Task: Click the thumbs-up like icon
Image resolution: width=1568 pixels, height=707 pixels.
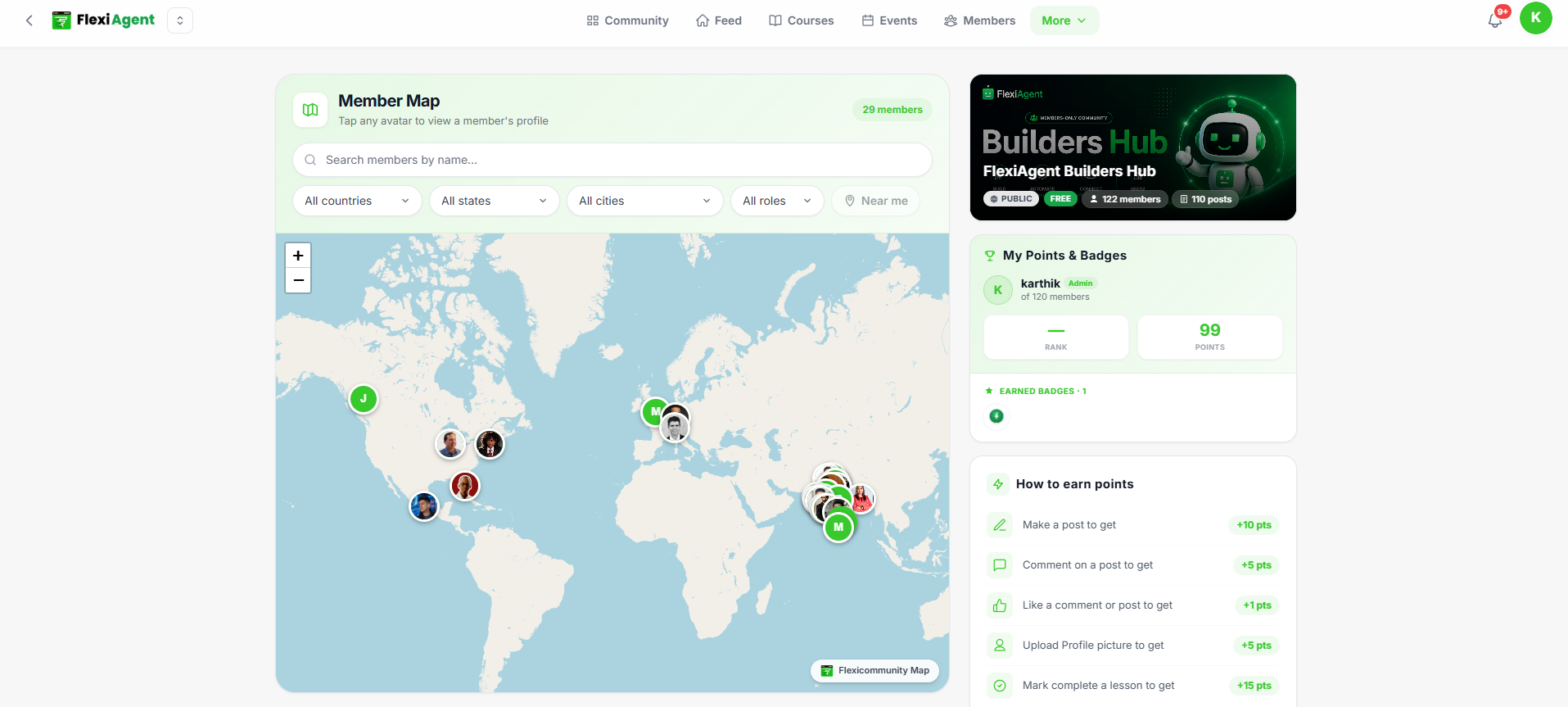Action: [x=1000, y=605]
